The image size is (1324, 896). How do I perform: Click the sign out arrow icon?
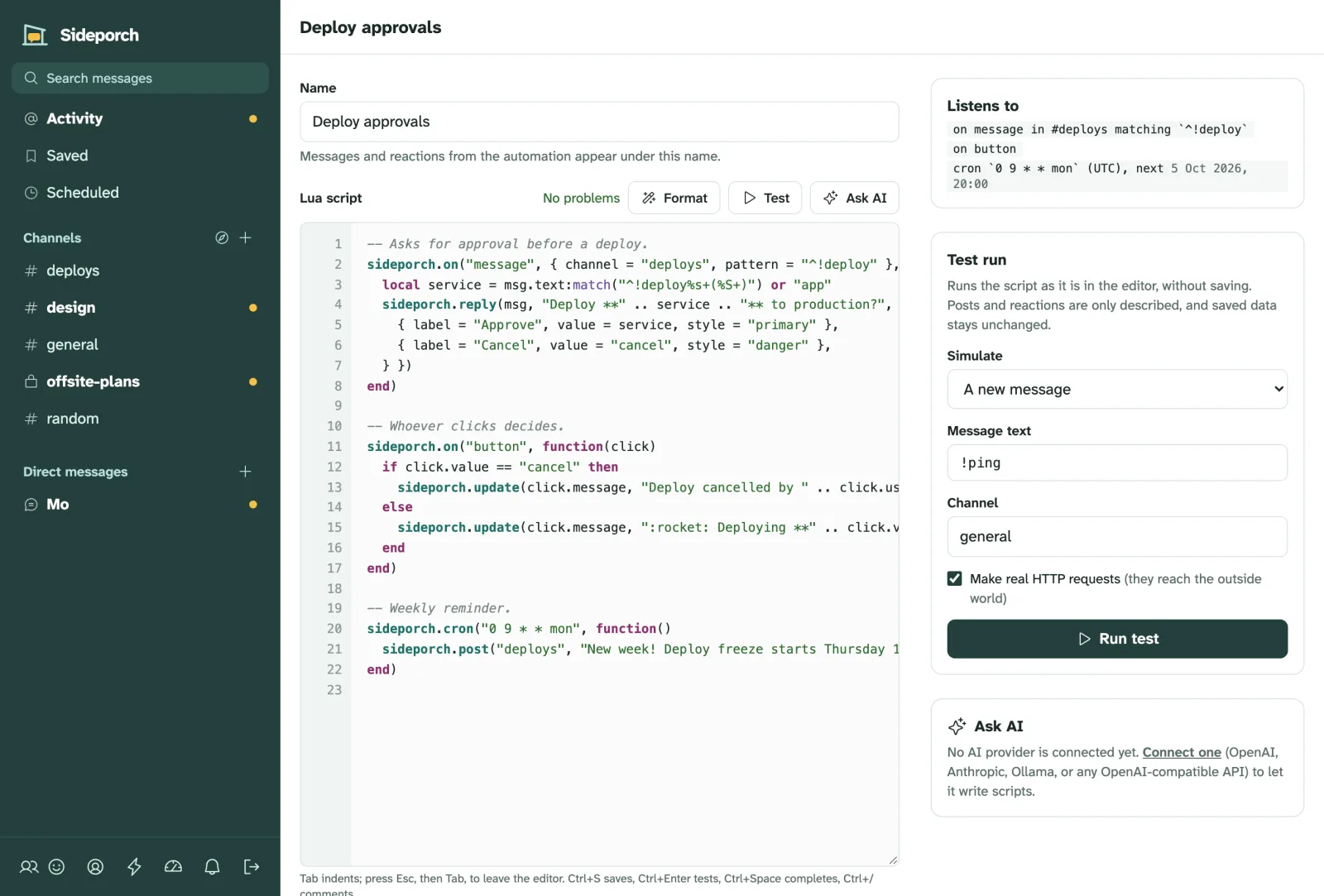252,866
